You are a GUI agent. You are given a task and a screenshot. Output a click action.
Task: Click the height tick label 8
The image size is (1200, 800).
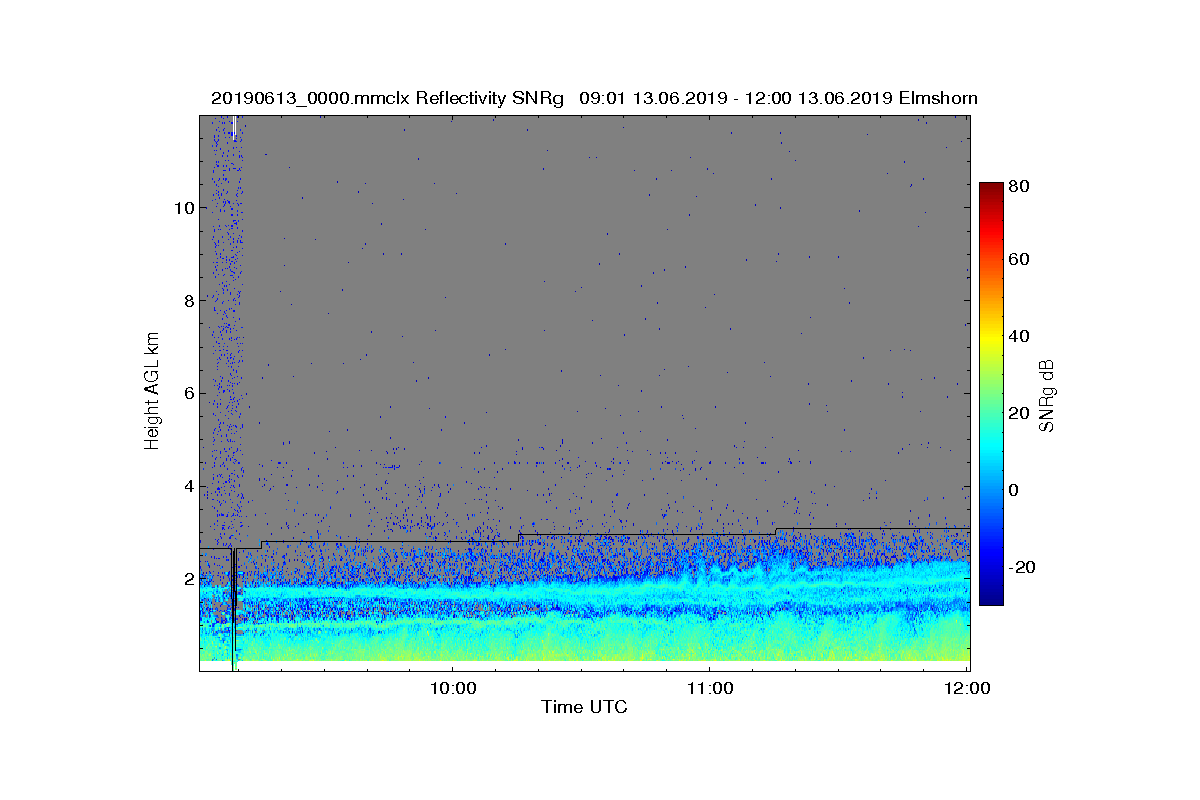(x=188, y=301)
